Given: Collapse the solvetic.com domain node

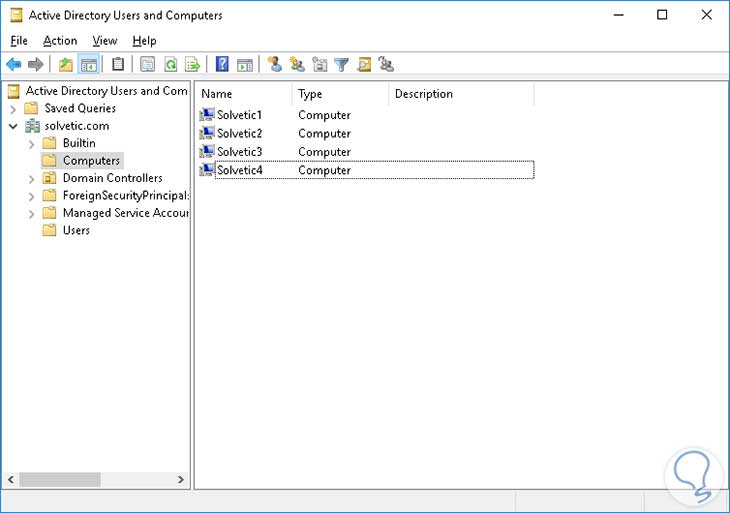Looking at the screenshot, I should (x=13, y=126).
